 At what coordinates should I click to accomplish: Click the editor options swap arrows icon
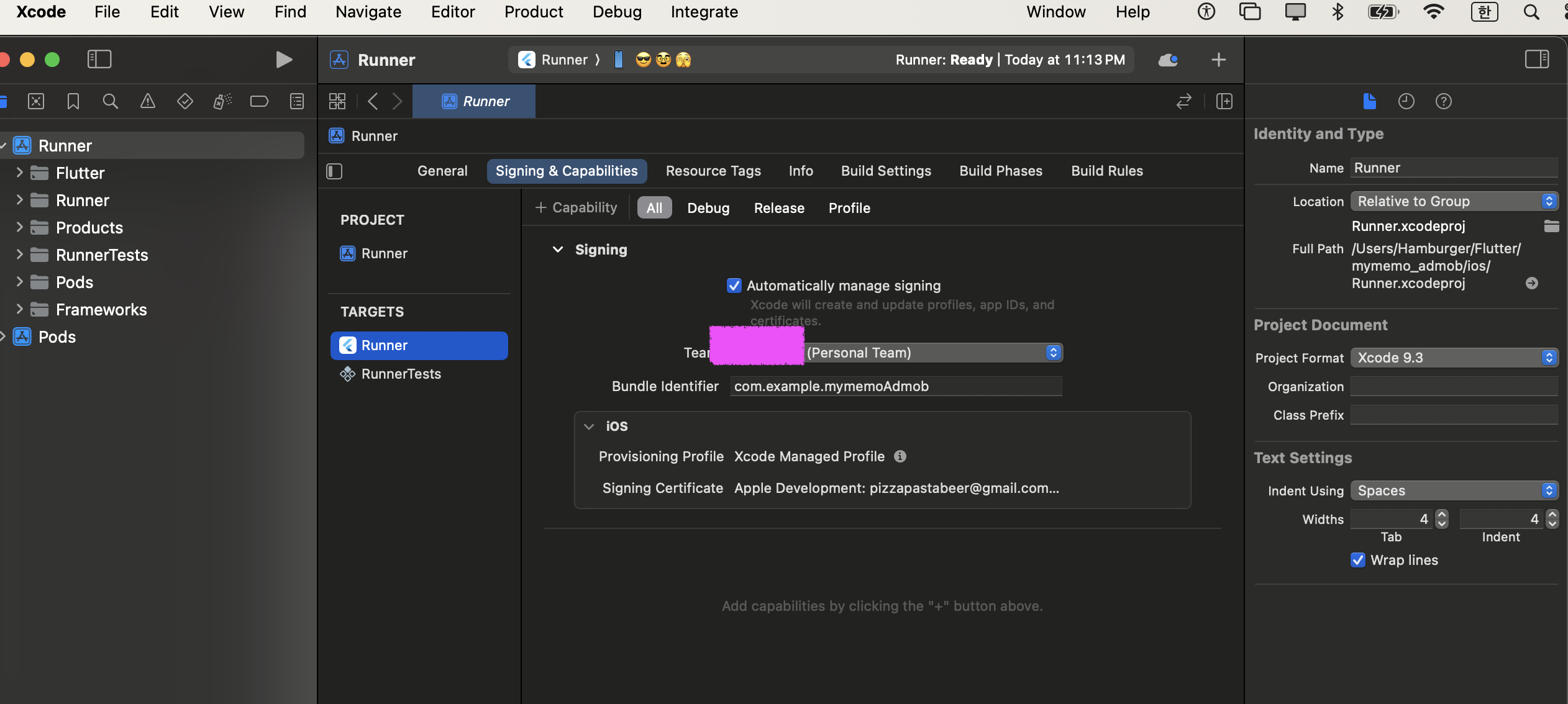tap(1184, 101)
